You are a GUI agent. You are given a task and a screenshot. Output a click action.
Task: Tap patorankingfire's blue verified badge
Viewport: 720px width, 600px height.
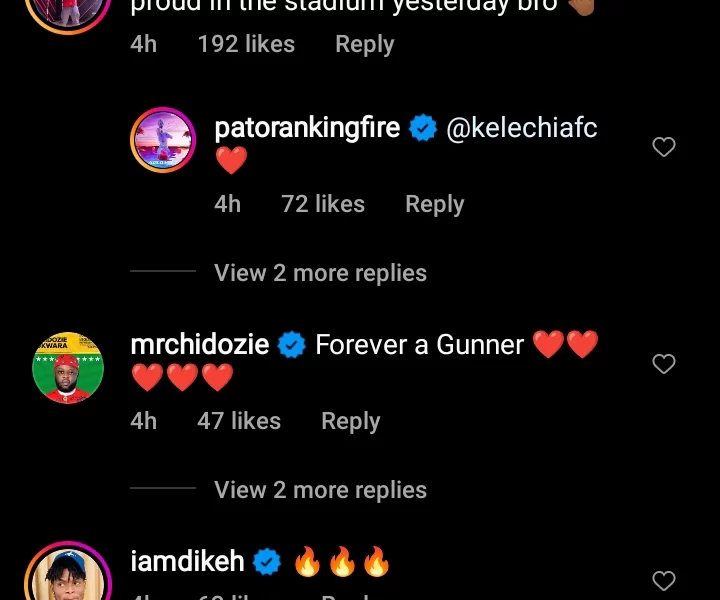pos(423,128)
